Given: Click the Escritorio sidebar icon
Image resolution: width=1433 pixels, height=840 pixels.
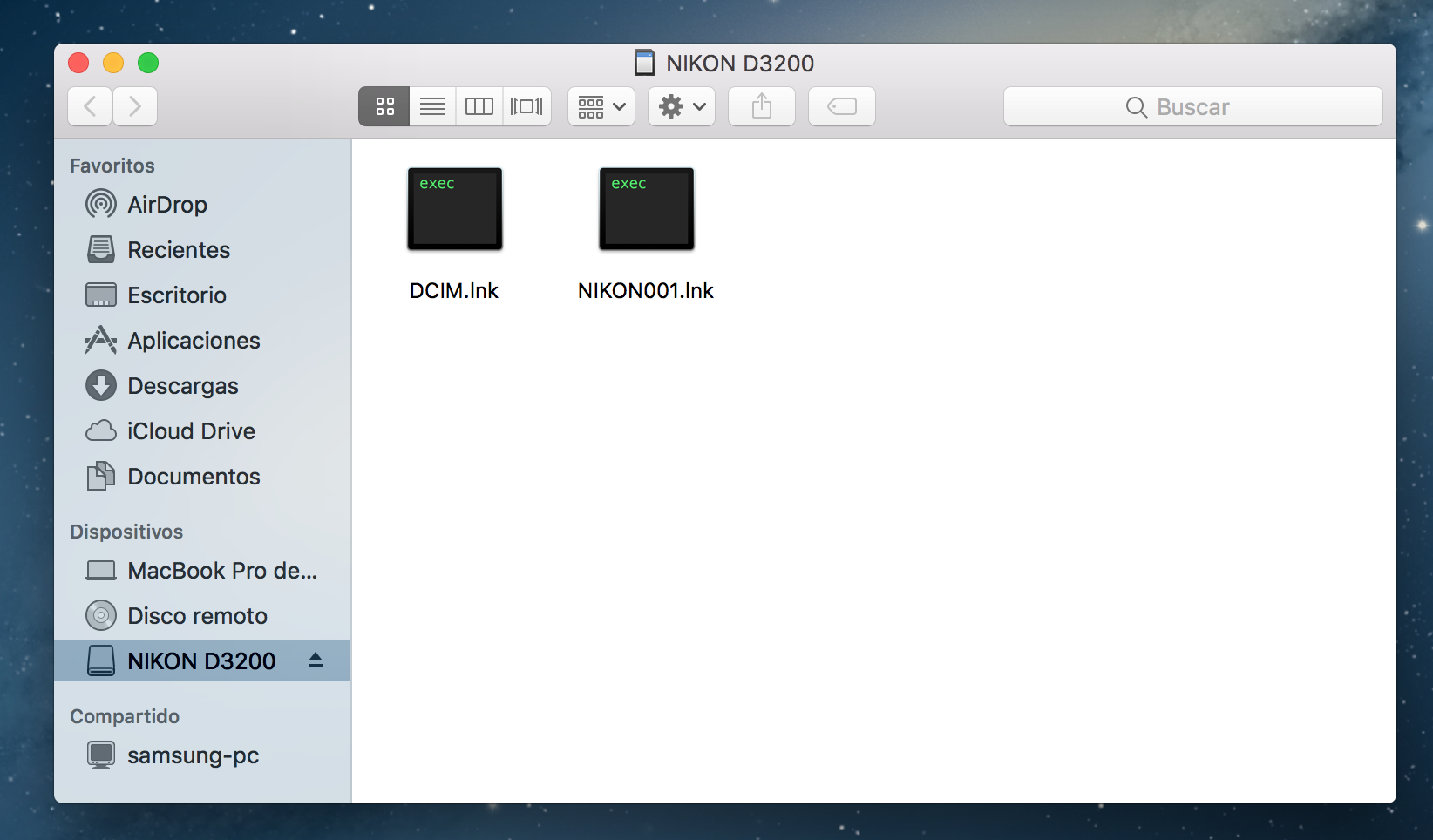Looking at the screenshot, I should pyautogui.click(x=101, y=295).
